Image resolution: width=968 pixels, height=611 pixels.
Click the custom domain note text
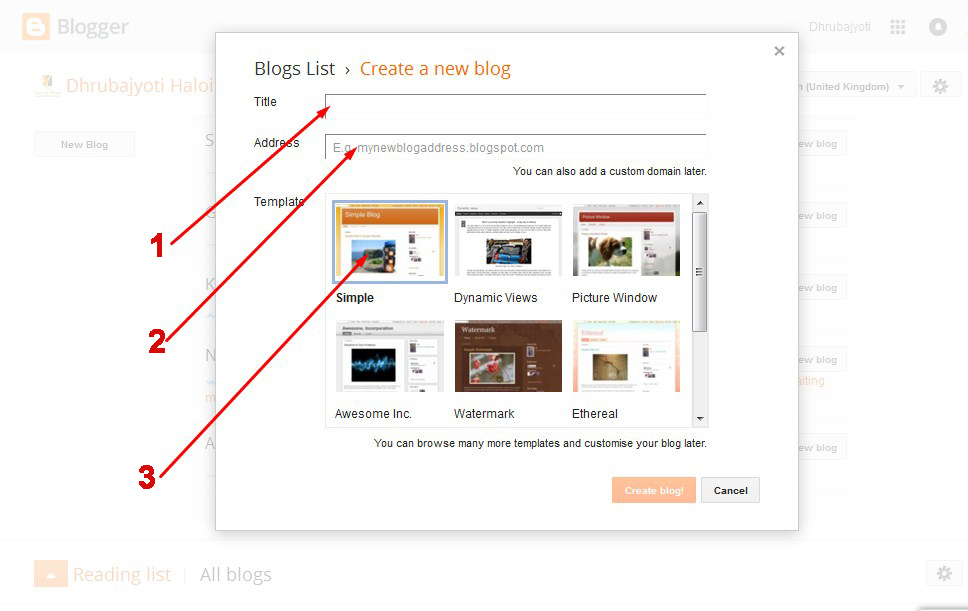609,171
